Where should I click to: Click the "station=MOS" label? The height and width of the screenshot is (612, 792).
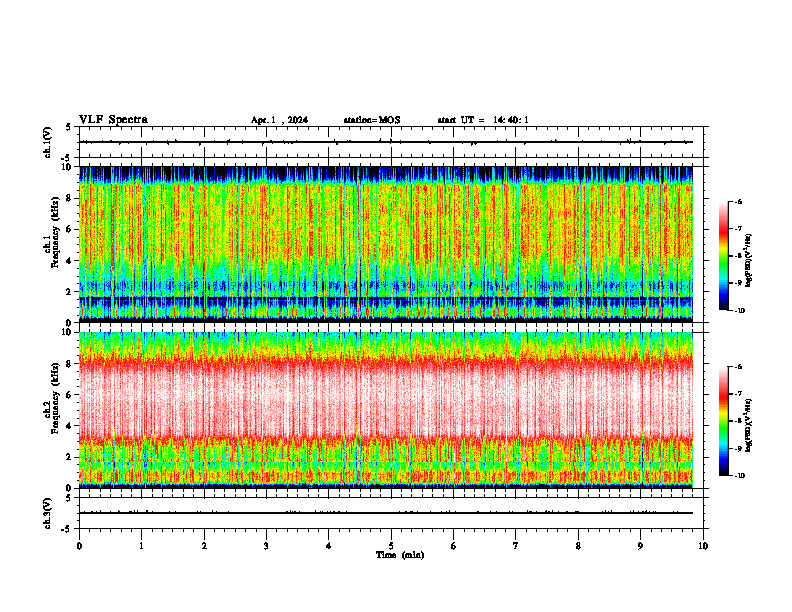(x=372, y=120)
